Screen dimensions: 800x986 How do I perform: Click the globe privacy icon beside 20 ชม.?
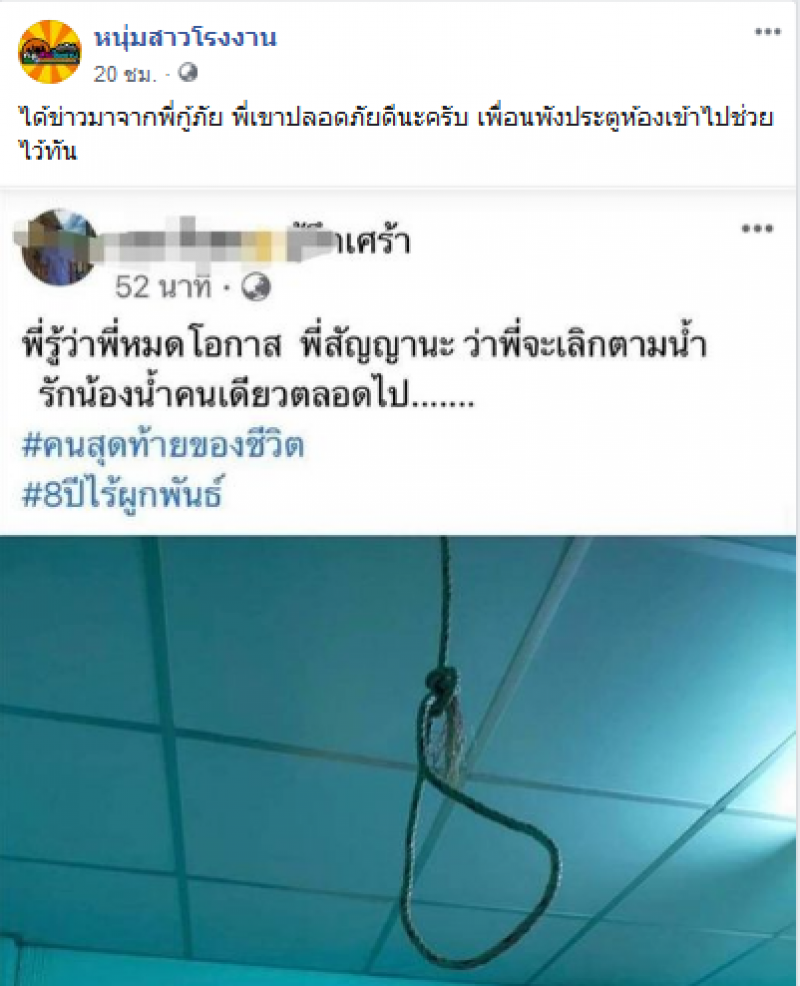click(187, 74)
